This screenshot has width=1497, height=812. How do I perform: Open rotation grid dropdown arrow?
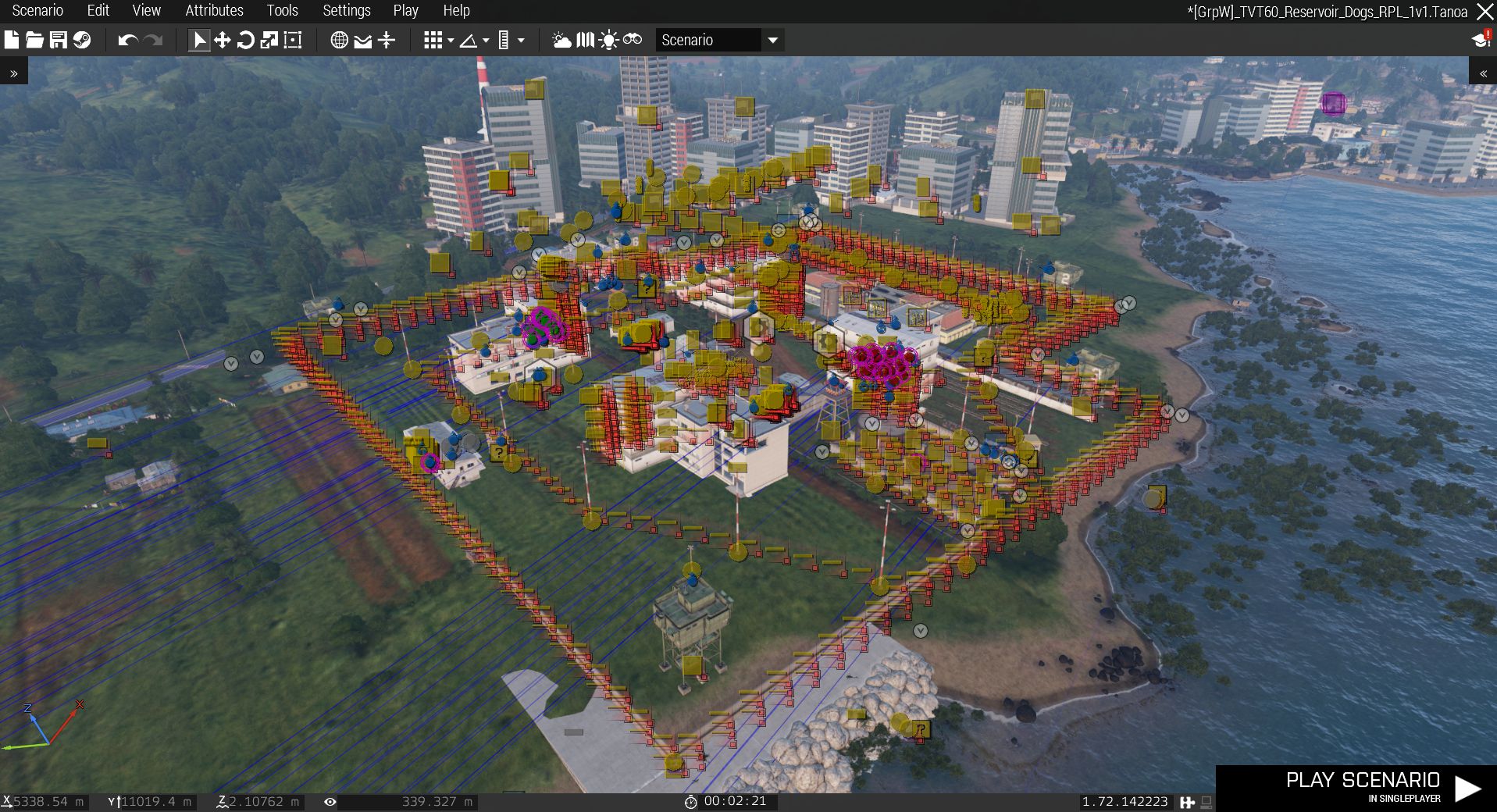pyautogui.click(x=486, y=41)
